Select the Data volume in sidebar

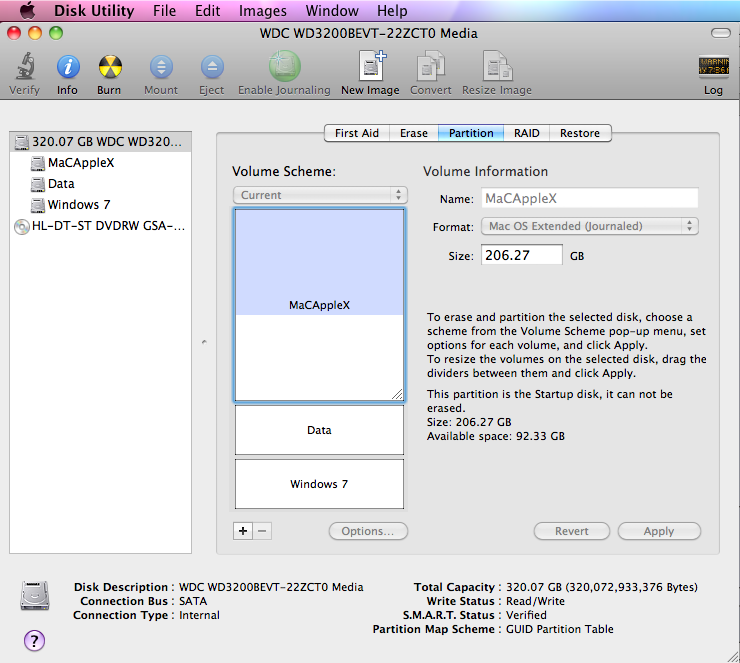point(100,184)
